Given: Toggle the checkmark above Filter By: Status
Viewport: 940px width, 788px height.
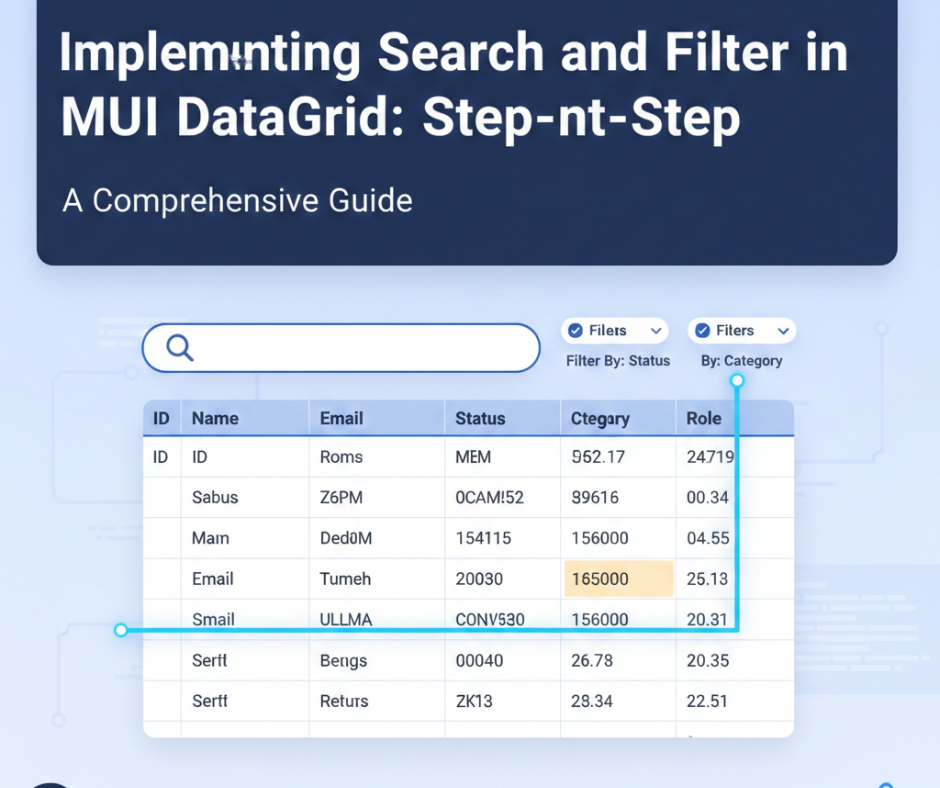Looking at the screenshot, I should pyautogui.click(x=574, y=331).
